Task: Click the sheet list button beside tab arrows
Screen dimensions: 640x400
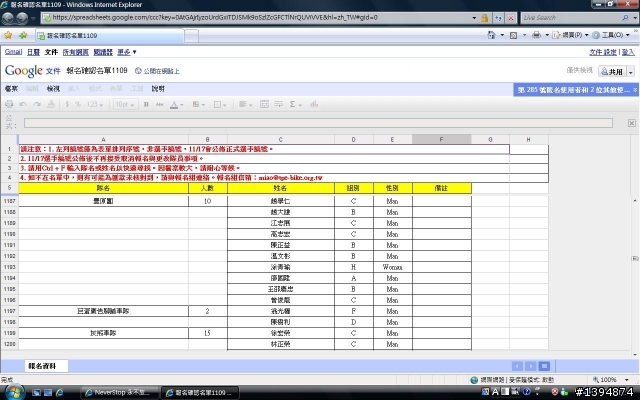Action: pos(544,366)
